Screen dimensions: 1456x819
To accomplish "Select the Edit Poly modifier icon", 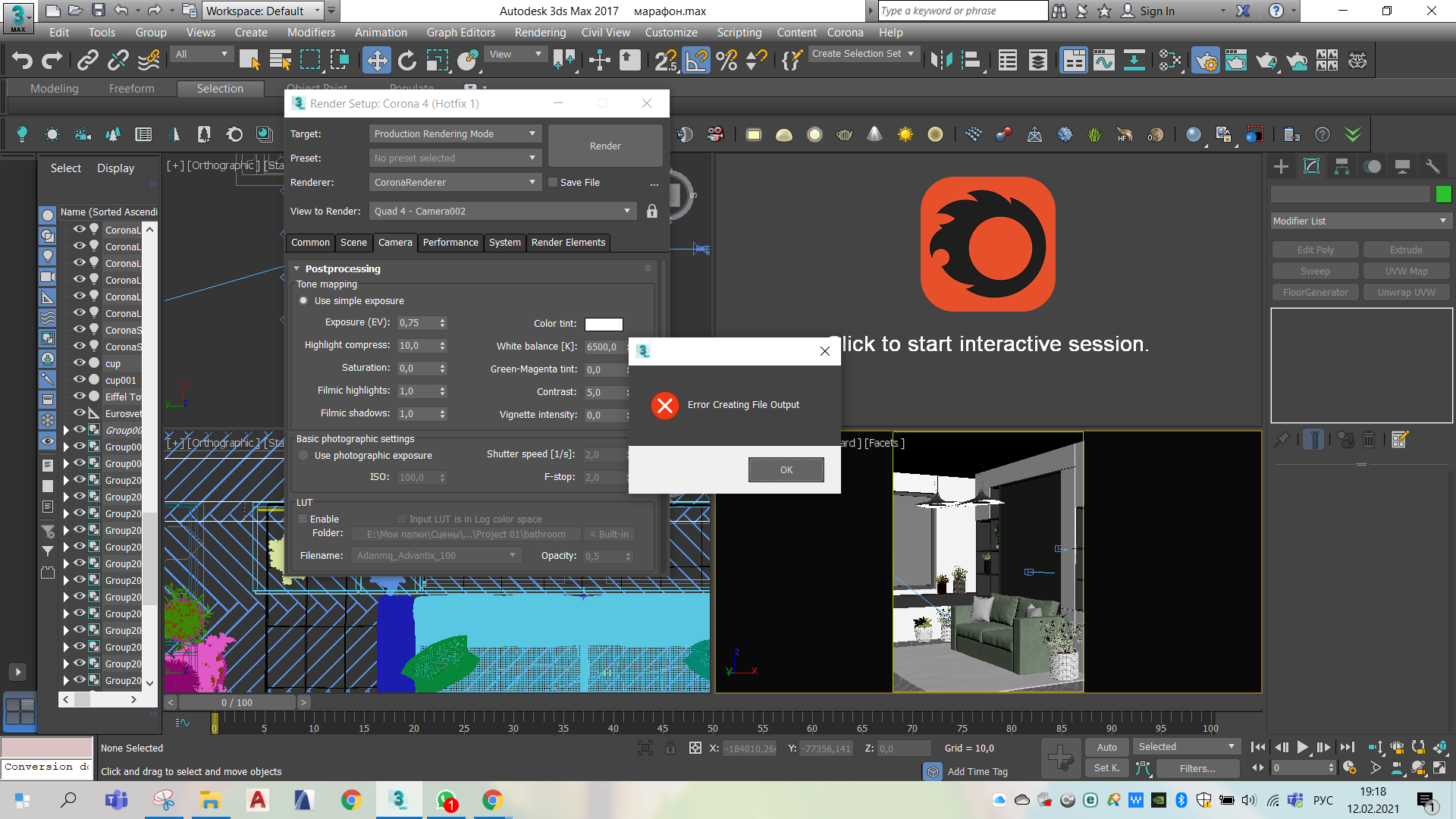I will [1313, 249].
